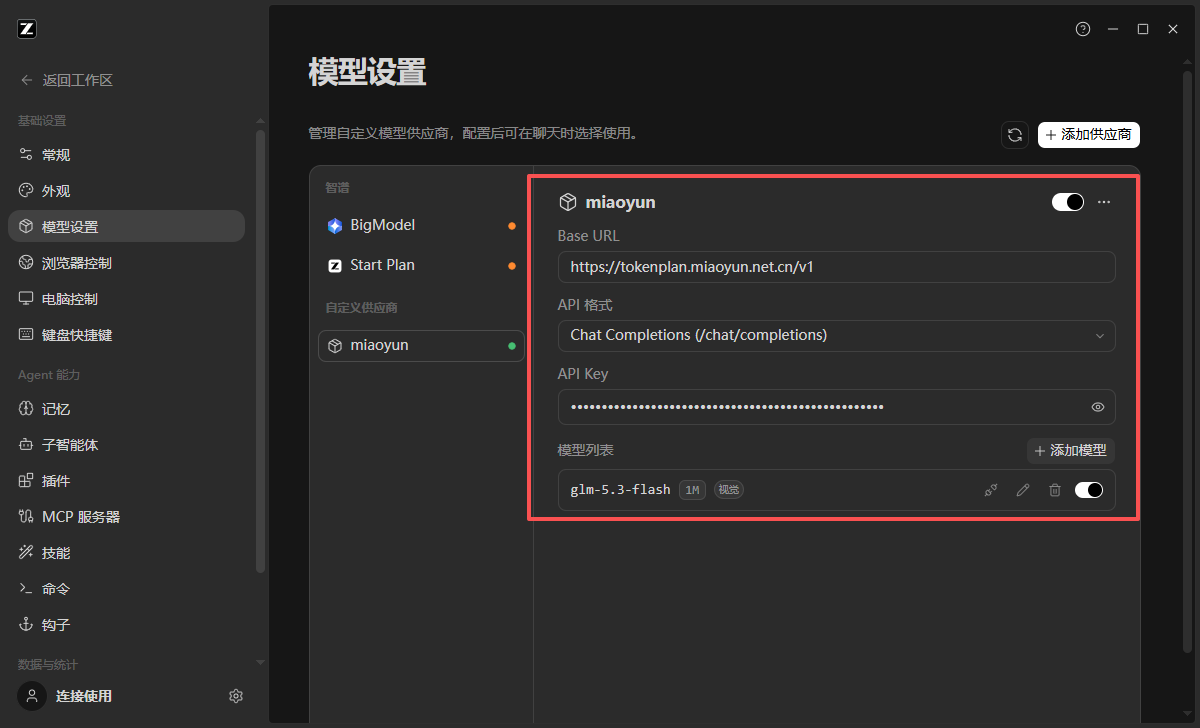Open API 格式 Chat Completions dropdown
Viewport: 1200px width, 728px height.
[836, 335]
